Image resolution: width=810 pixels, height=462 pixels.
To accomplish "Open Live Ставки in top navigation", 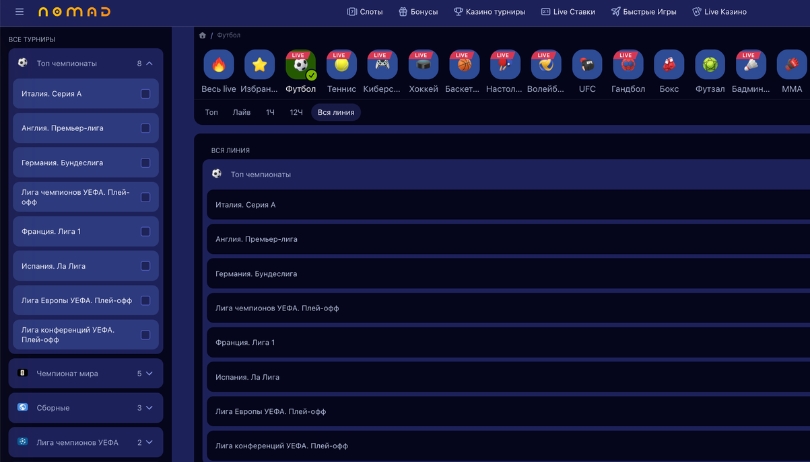I will 568,11.
